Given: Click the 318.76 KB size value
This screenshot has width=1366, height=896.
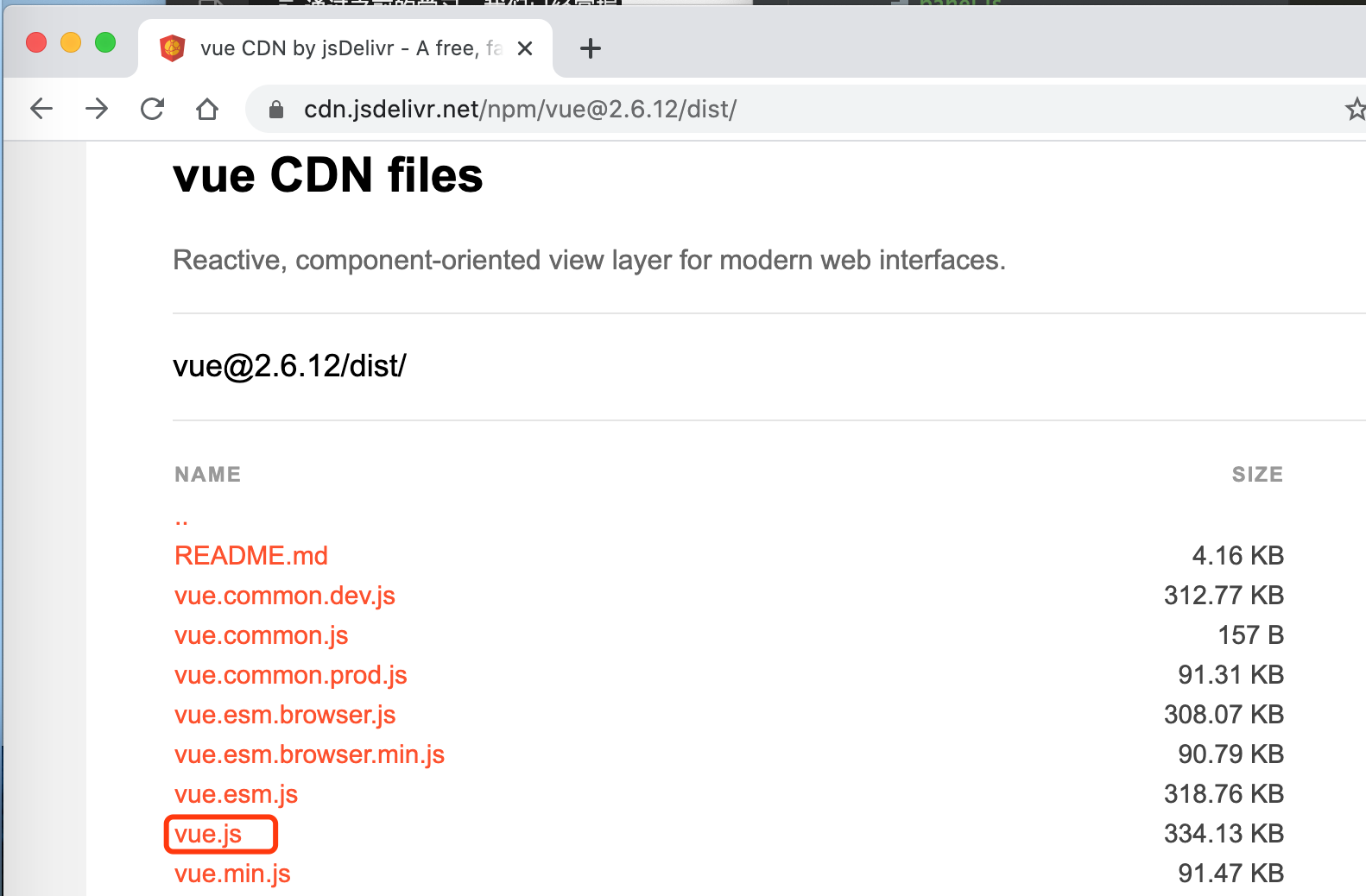Looking at the screenshot, I should pos(1224,794).
